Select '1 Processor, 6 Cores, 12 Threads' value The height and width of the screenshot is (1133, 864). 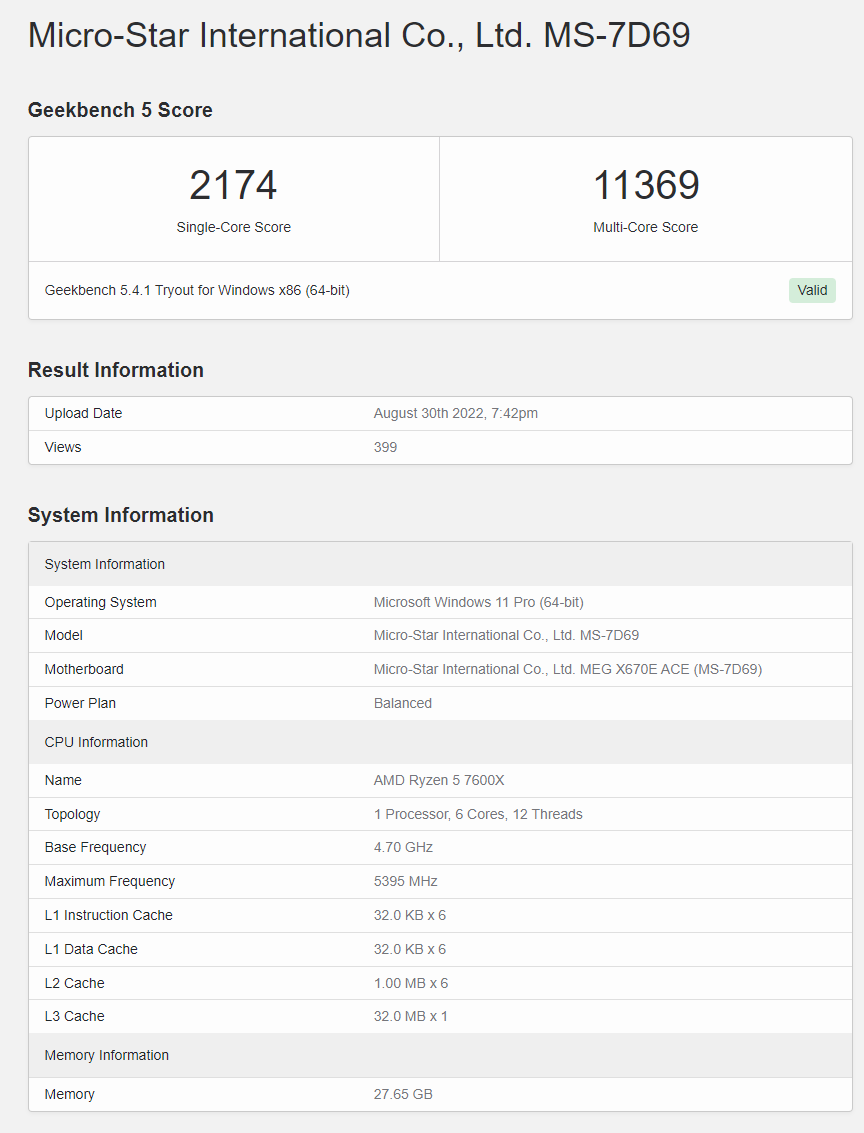pos(478,814)
